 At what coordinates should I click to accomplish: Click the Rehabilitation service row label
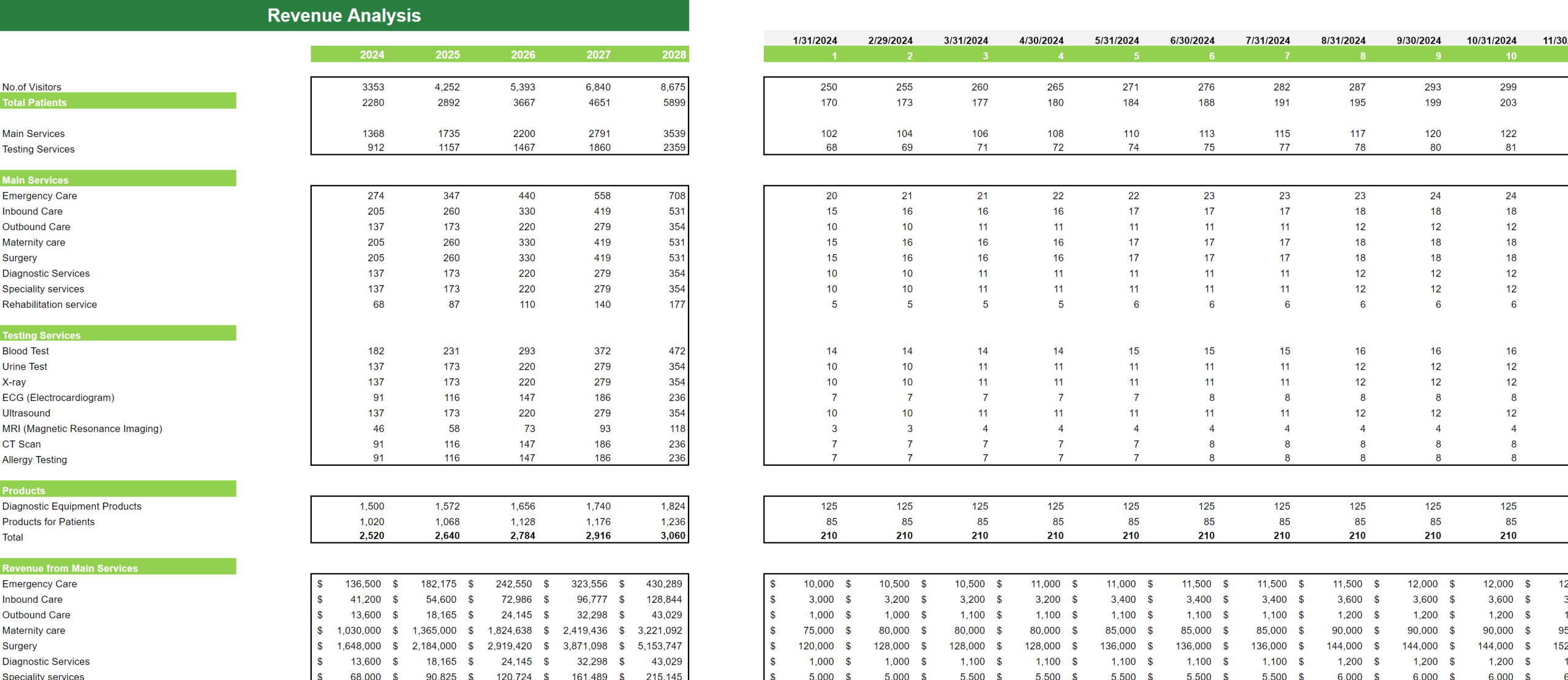point(50,304)
